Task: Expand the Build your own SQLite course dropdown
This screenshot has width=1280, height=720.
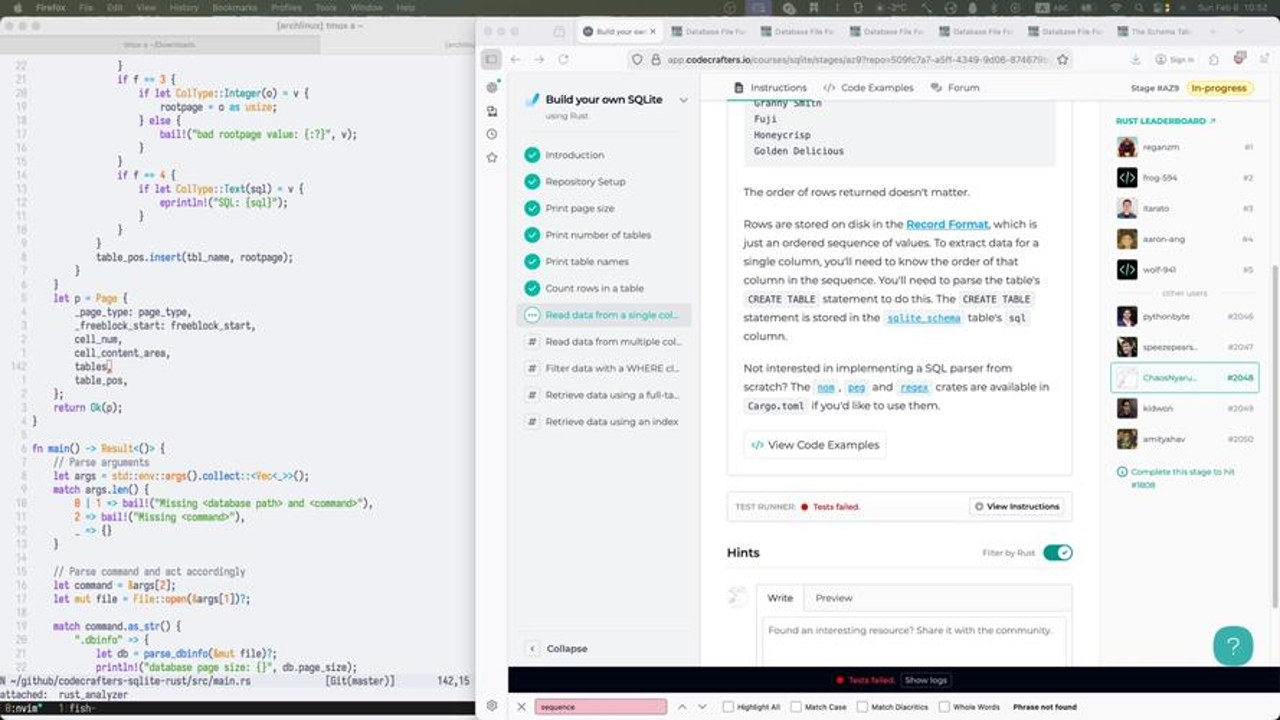Action: pyautogui.click(x=684, y=100)
